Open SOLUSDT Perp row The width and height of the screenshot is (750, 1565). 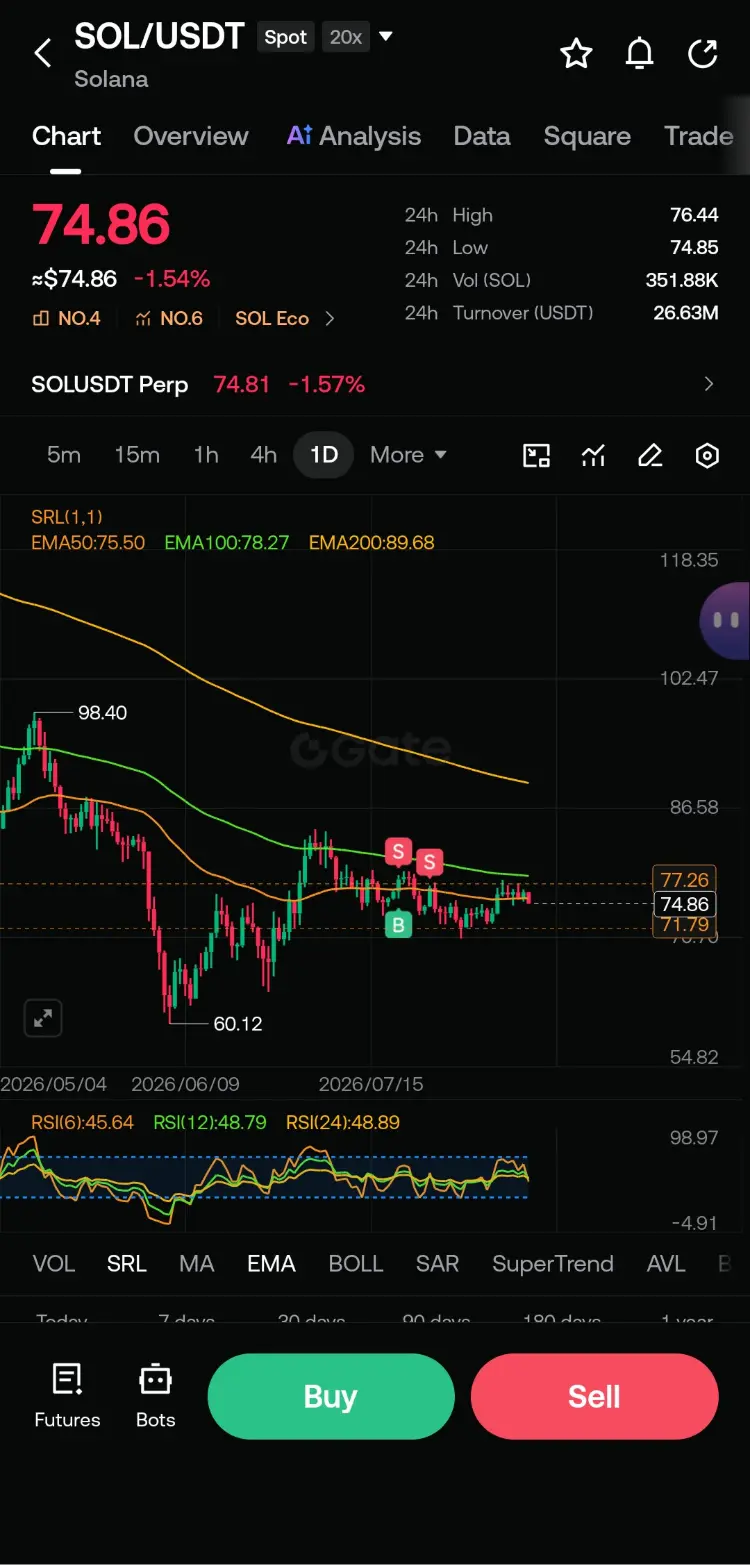tap(375, 384)
